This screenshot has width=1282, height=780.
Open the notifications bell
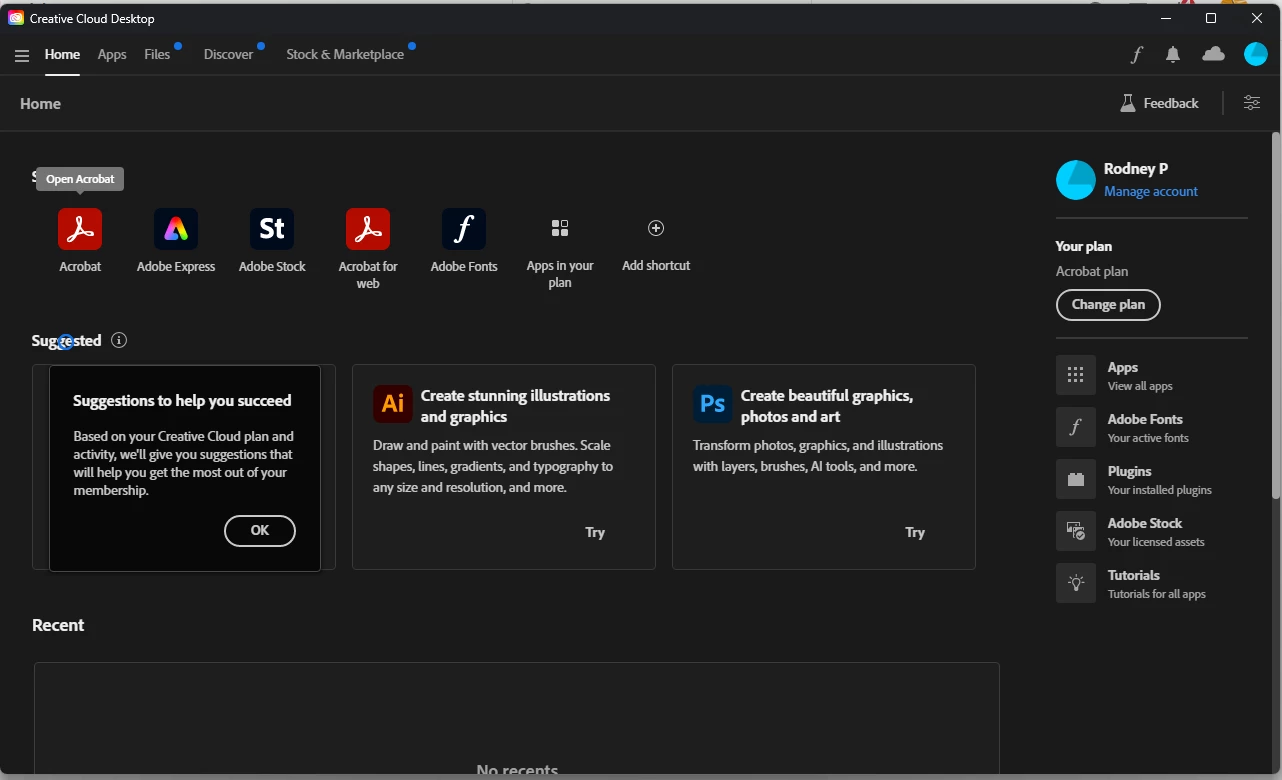coord(1173,55)
